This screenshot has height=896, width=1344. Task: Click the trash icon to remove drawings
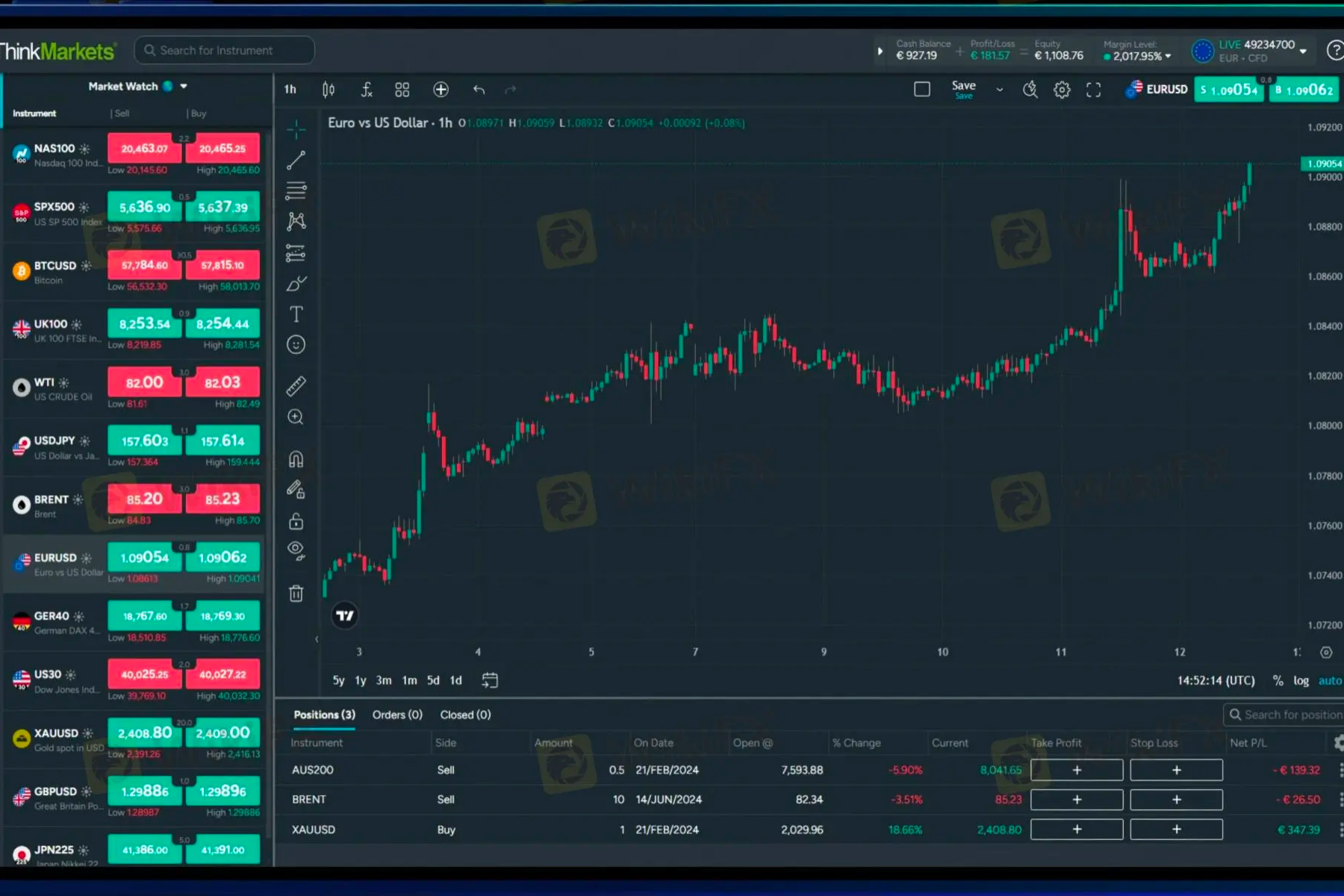click(296, 594)
